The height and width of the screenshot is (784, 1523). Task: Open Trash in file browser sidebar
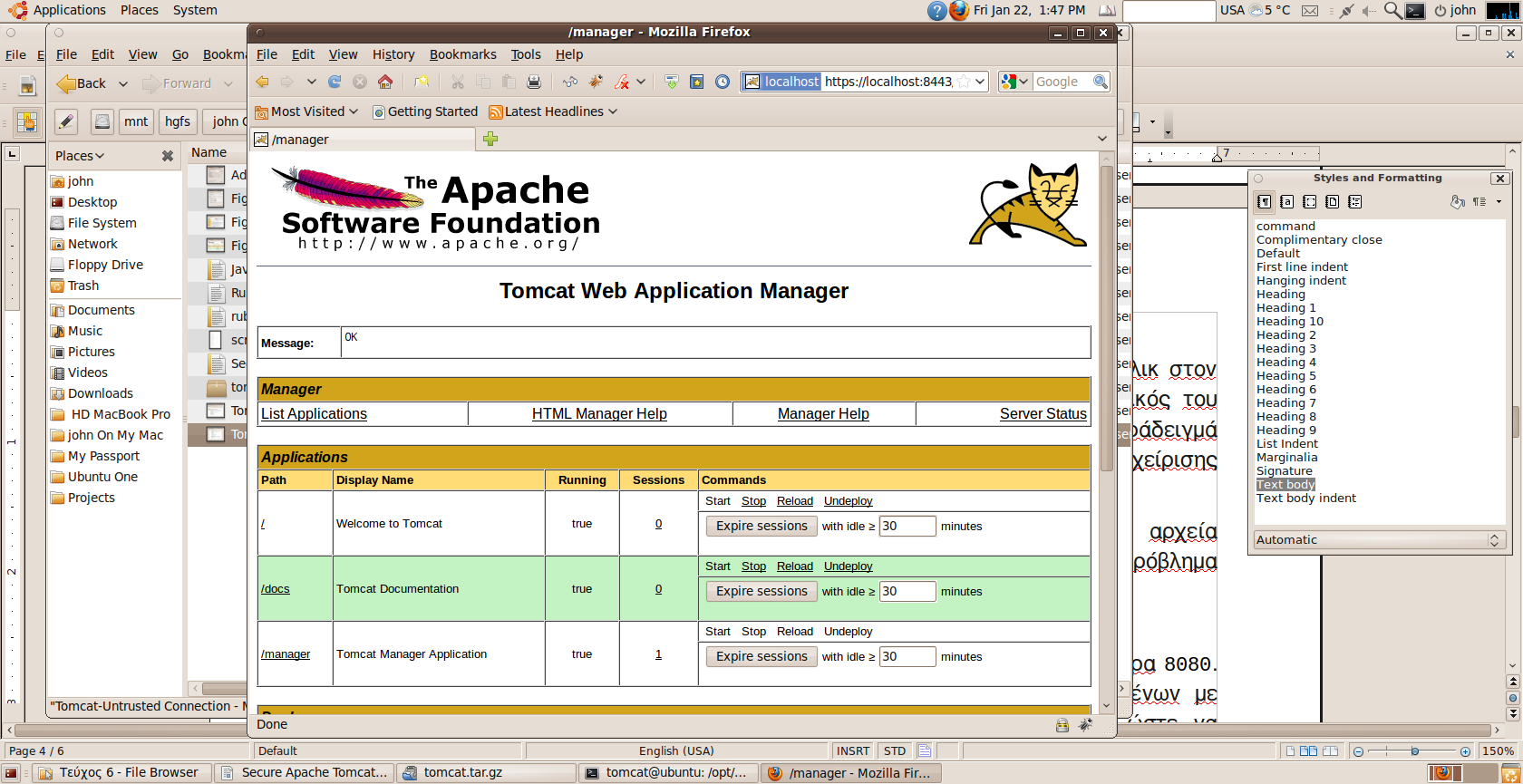82,286
